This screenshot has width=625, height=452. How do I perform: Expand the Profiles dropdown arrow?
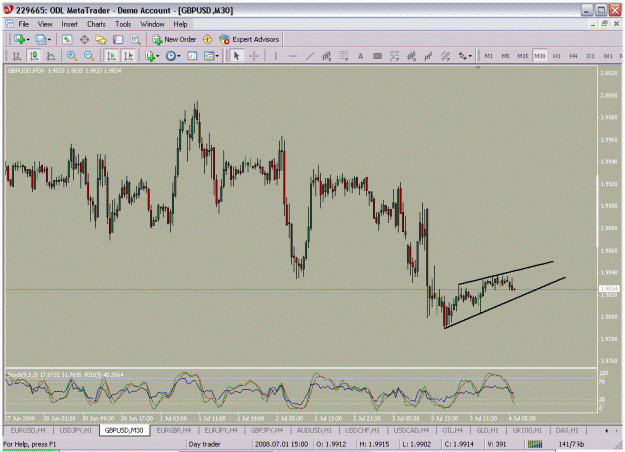tap(49, 39)
